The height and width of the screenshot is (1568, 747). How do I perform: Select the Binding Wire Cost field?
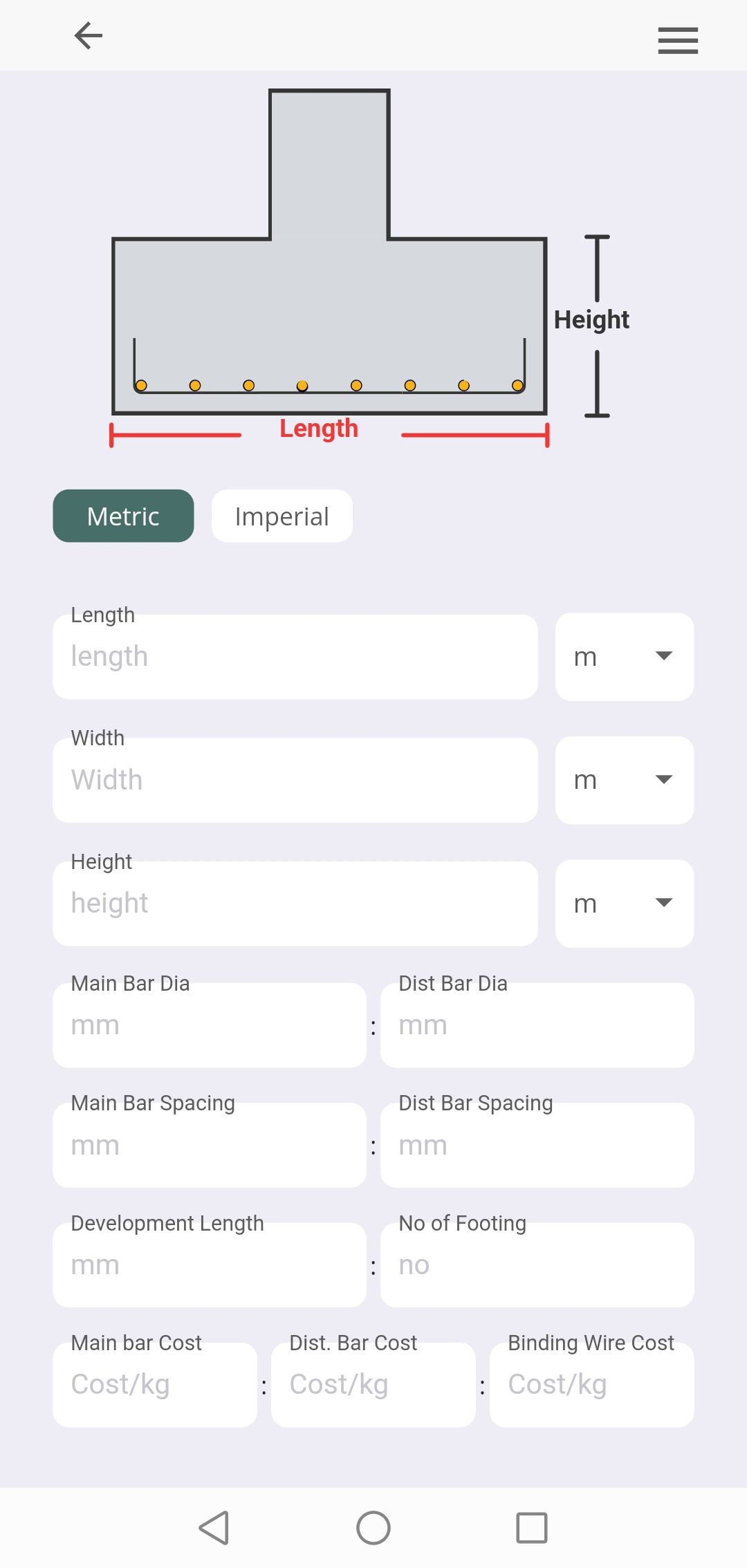(x=591, y=1385)
